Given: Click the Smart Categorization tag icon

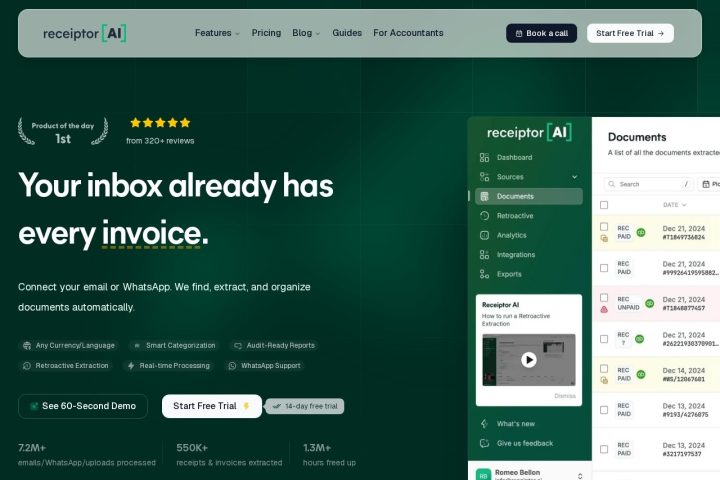Looking at the screenshot, I should [x=136, y=345].
